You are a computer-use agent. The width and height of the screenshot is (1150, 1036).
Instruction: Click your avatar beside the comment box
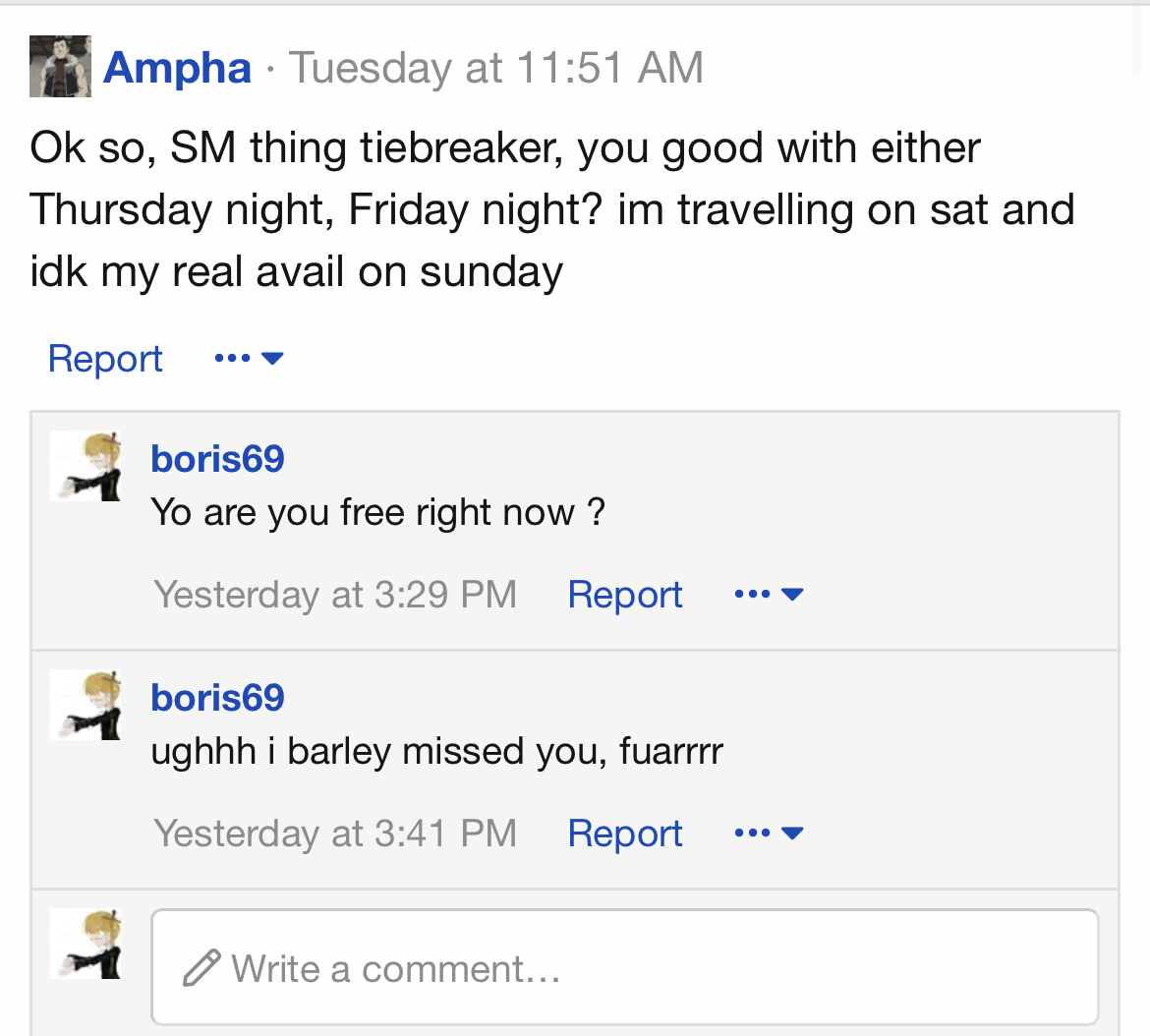tap(86, 944)
